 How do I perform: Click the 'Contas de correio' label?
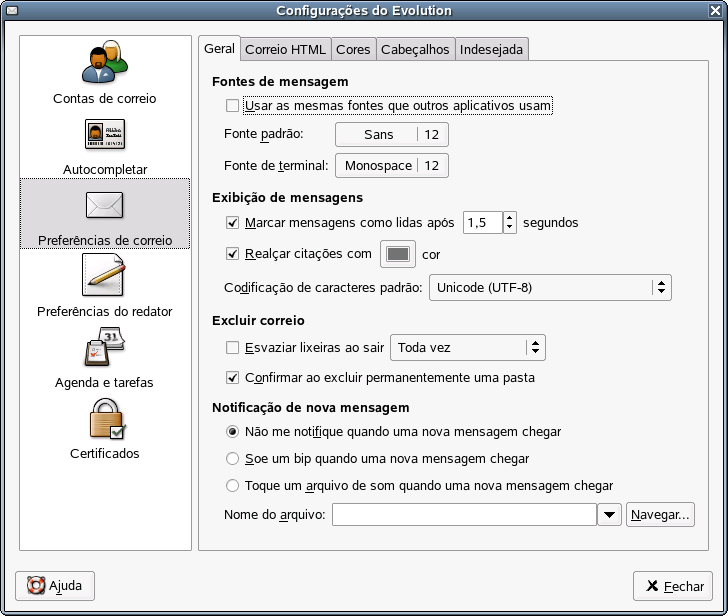(x=104, y=98)
